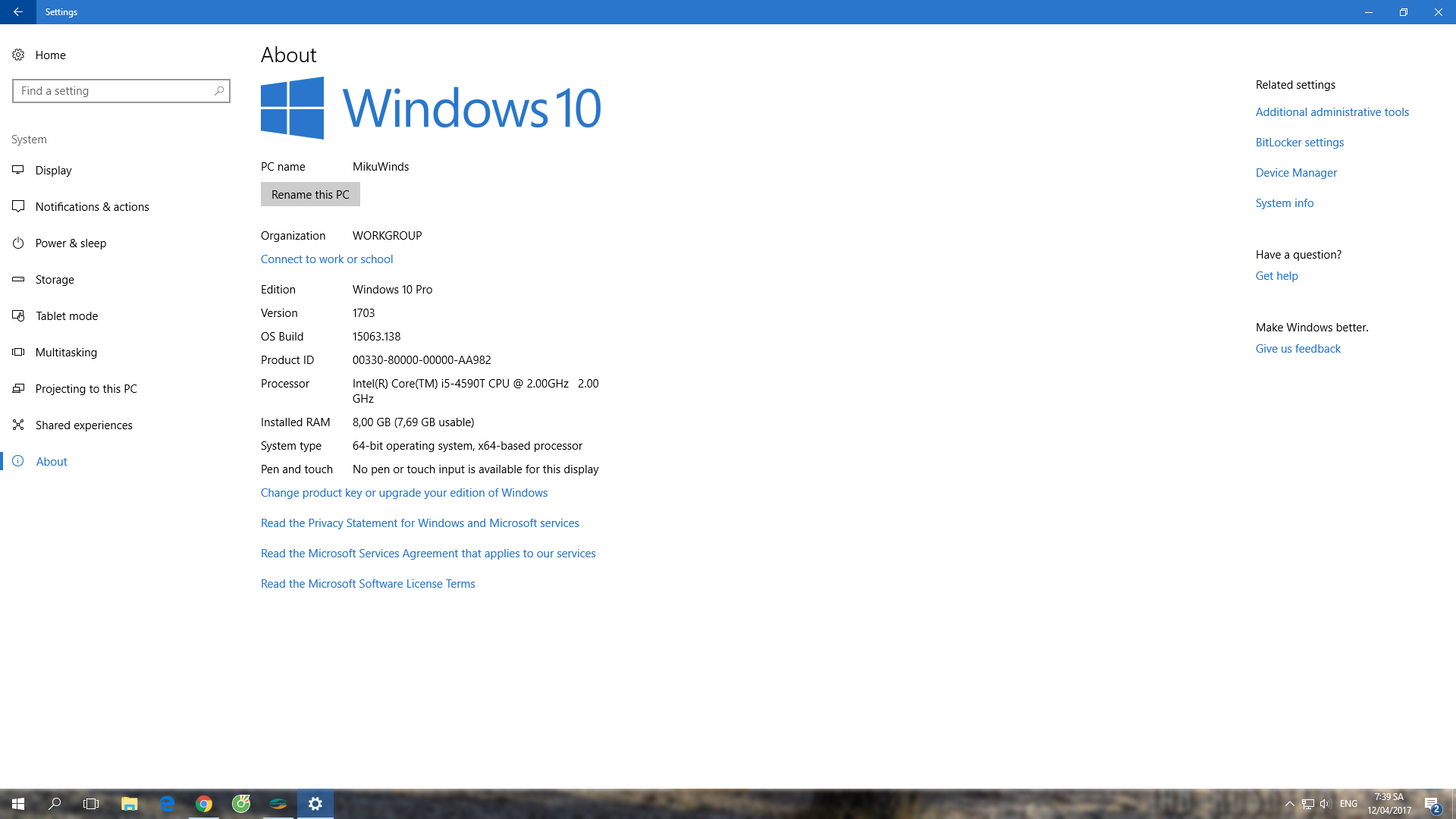Click the About info circle icon
Image resolution: width=1456 pixels, height=819 pixels.
coord(18,461)
